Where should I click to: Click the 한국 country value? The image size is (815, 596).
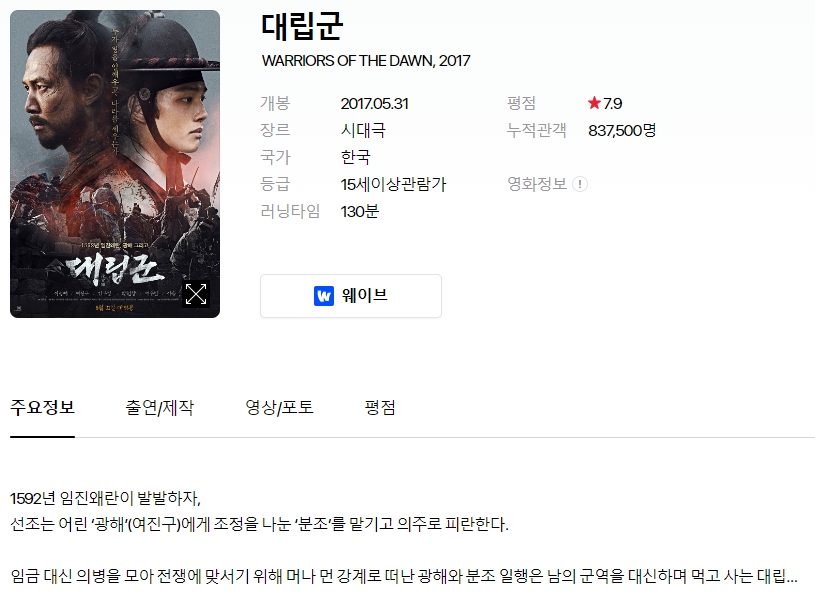356,157
